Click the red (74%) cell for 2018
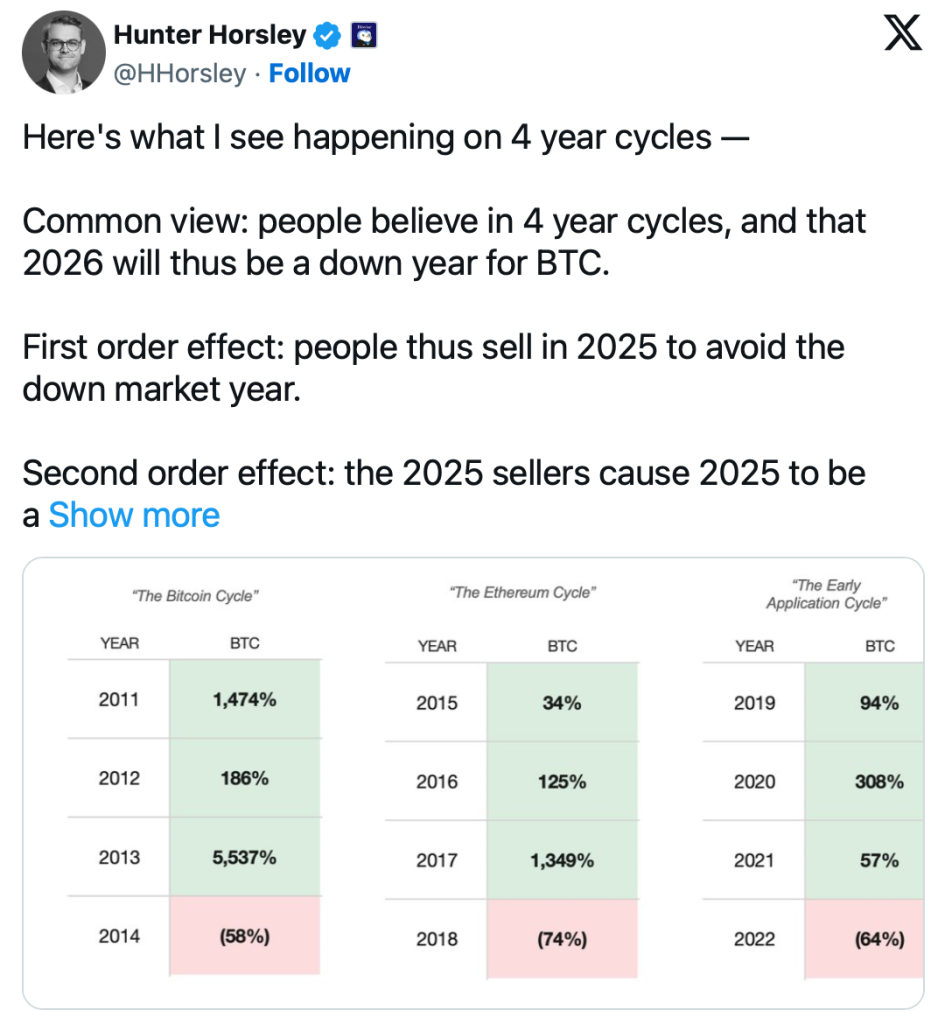Screen dimensions: 945x1024 coord(562,939)
